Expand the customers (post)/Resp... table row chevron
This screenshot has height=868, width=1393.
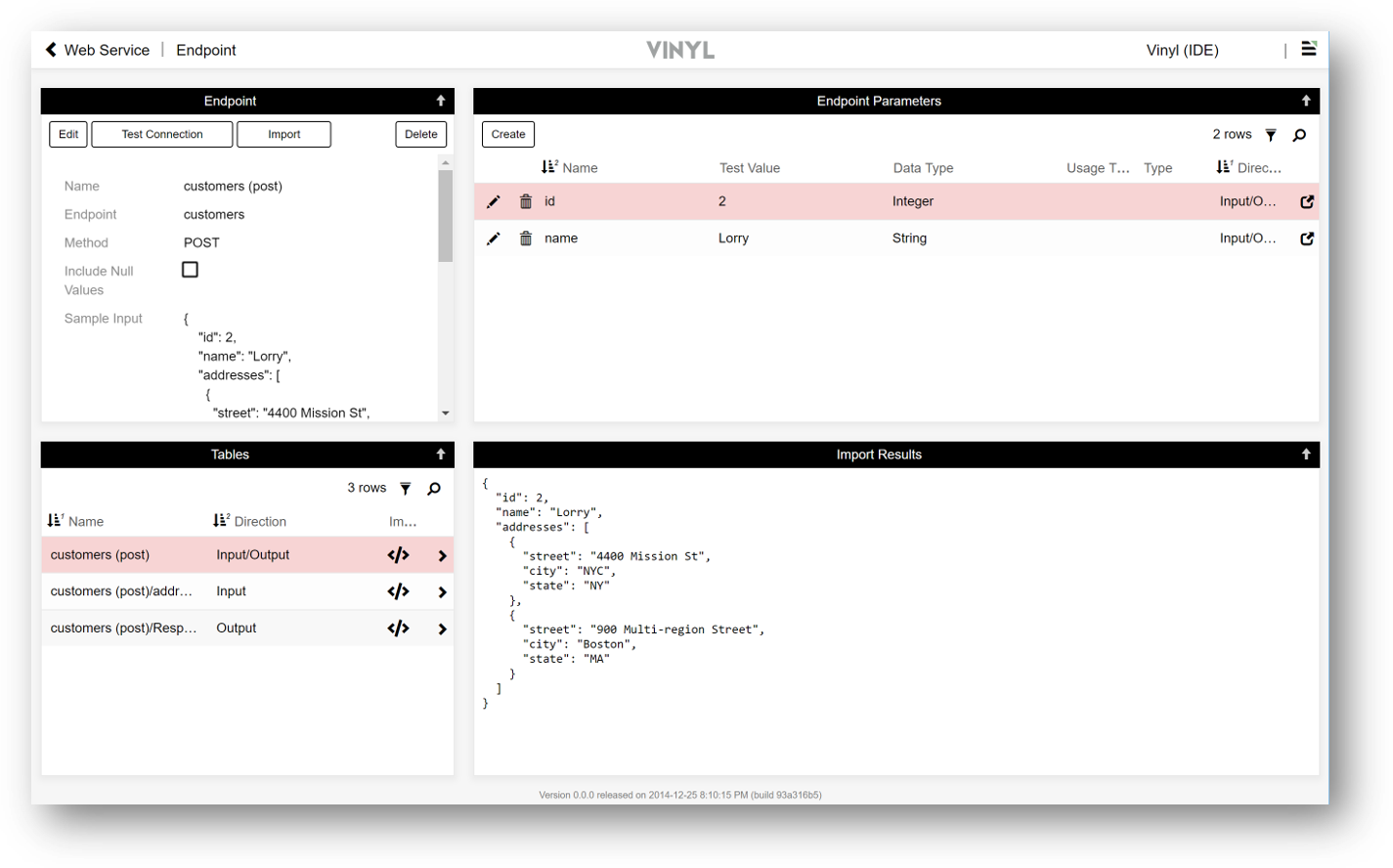[x=442, y=629]
